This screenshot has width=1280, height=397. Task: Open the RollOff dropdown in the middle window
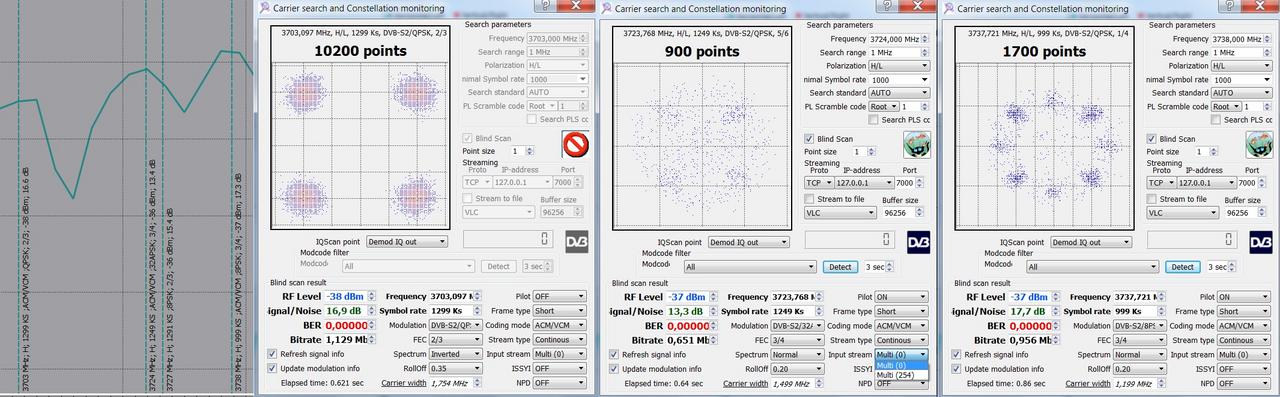pos(797,368)
